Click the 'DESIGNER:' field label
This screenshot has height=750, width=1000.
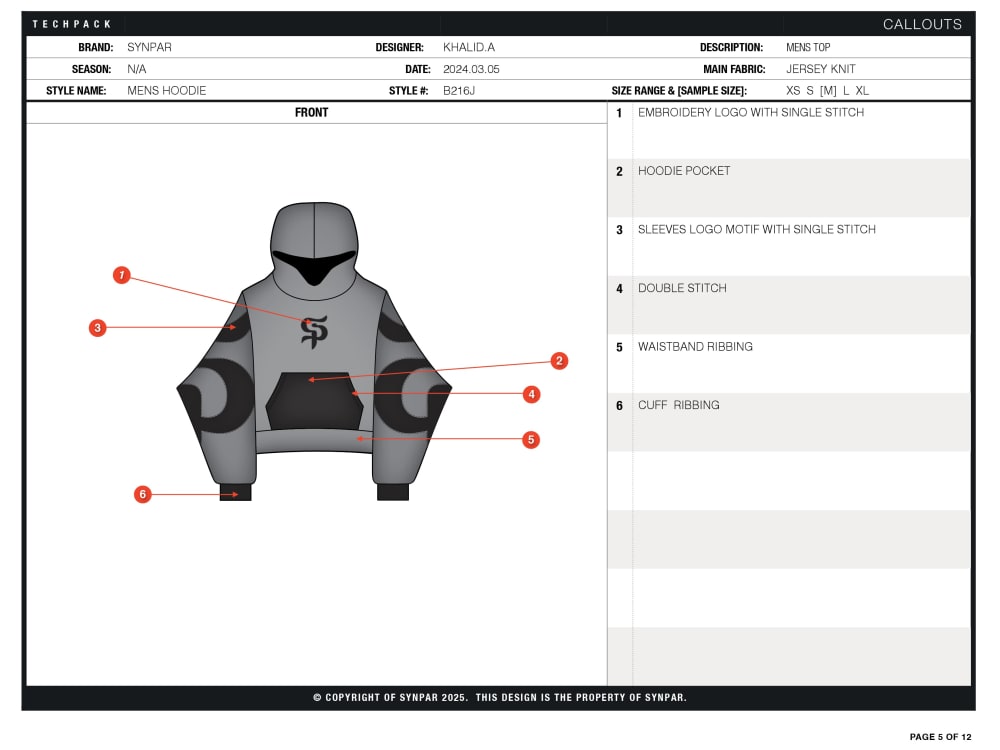click(x=399, y=47)
